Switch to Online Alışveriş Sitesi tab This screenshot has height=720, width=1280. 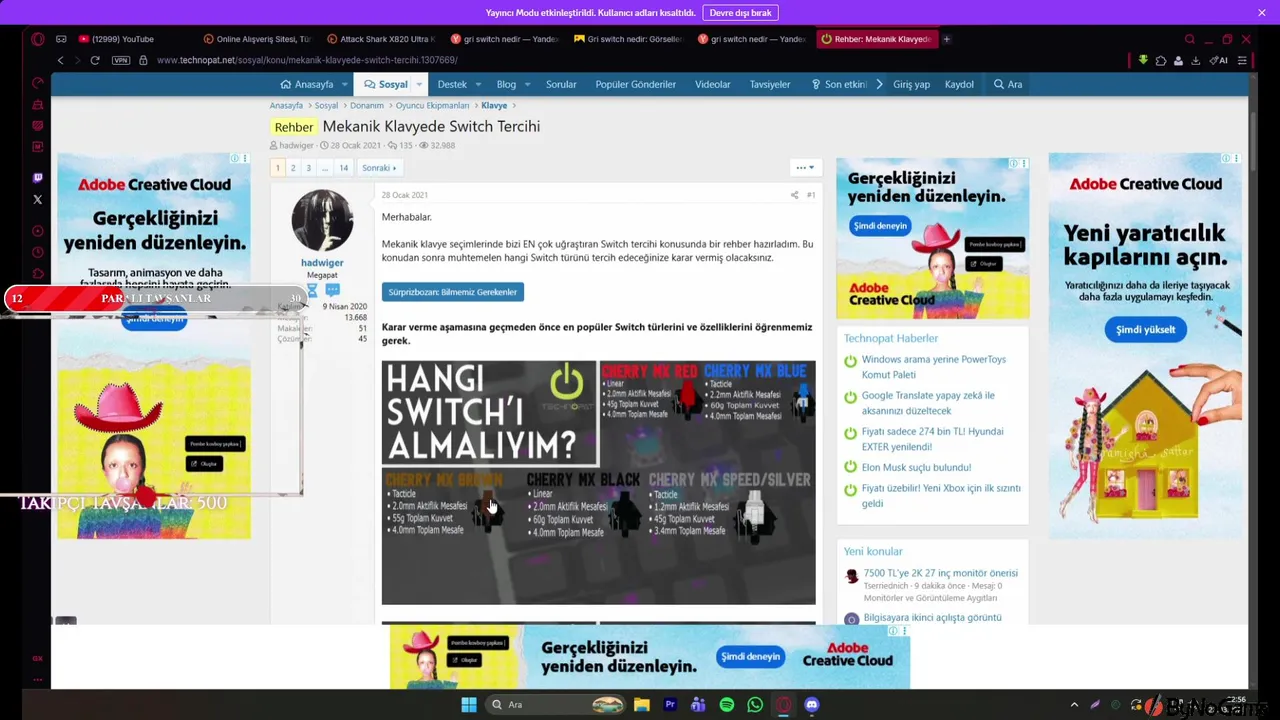tap(257, 39)
